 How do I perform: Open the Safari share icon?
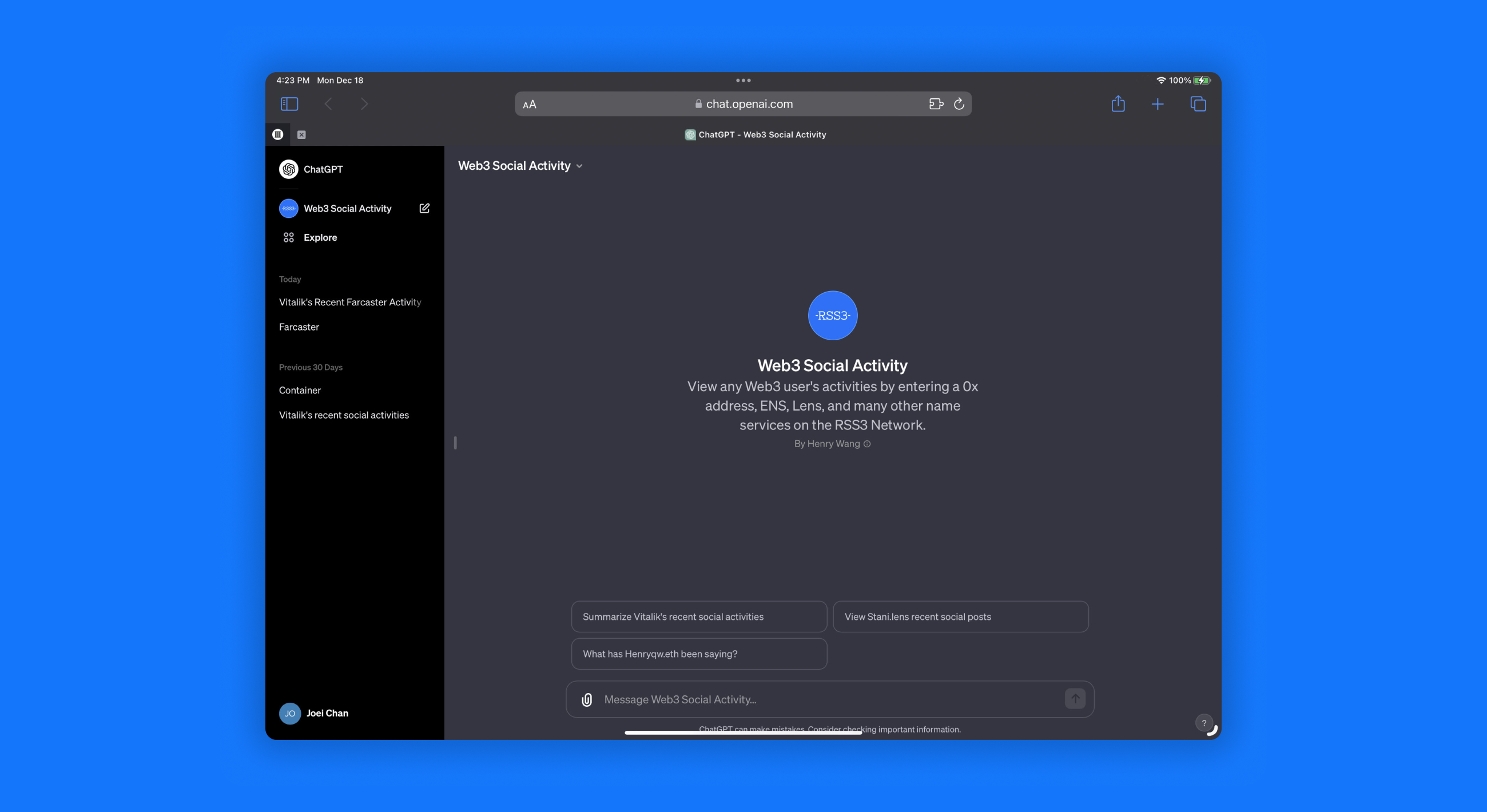[x=1118, y=104]
